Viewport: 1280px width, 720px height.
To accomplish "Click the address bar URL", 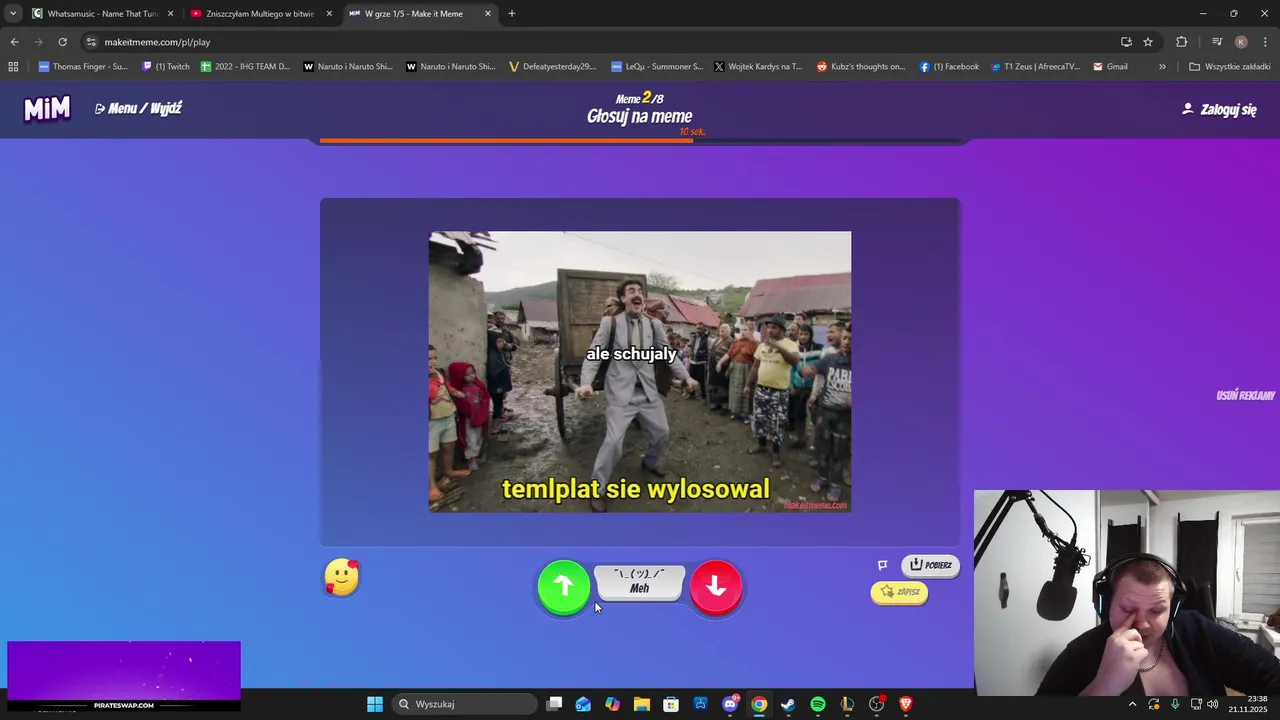I will [x=157, y=42].
